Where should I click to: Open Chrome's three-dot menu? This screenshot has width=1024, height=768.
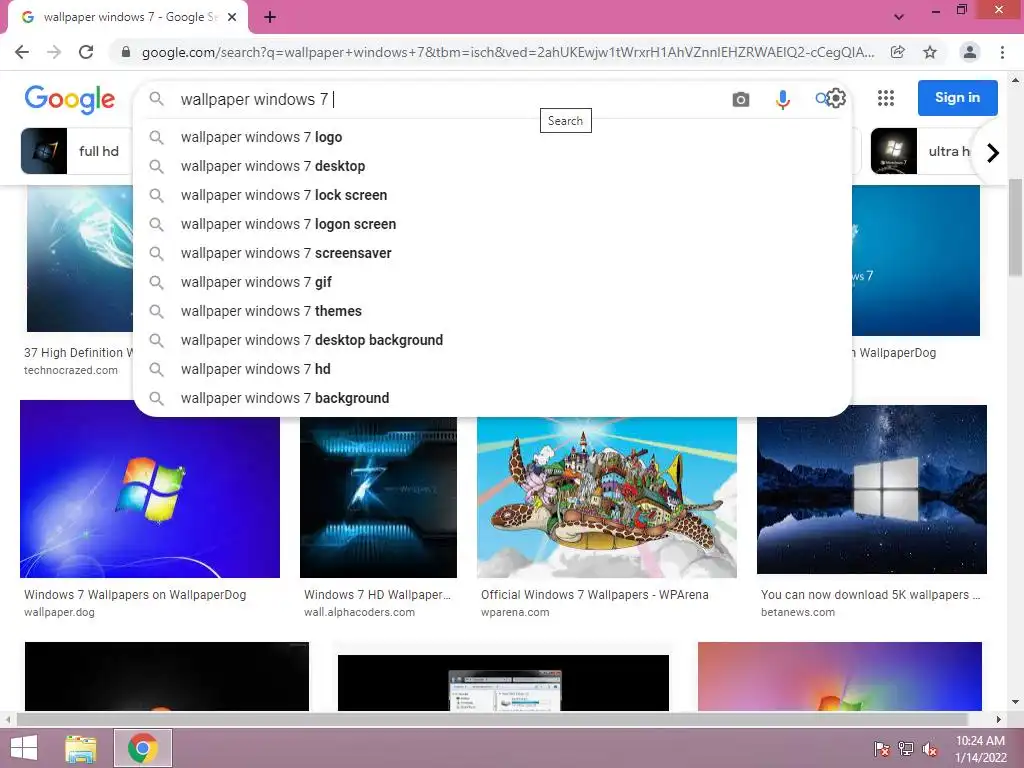(1002, 52)
